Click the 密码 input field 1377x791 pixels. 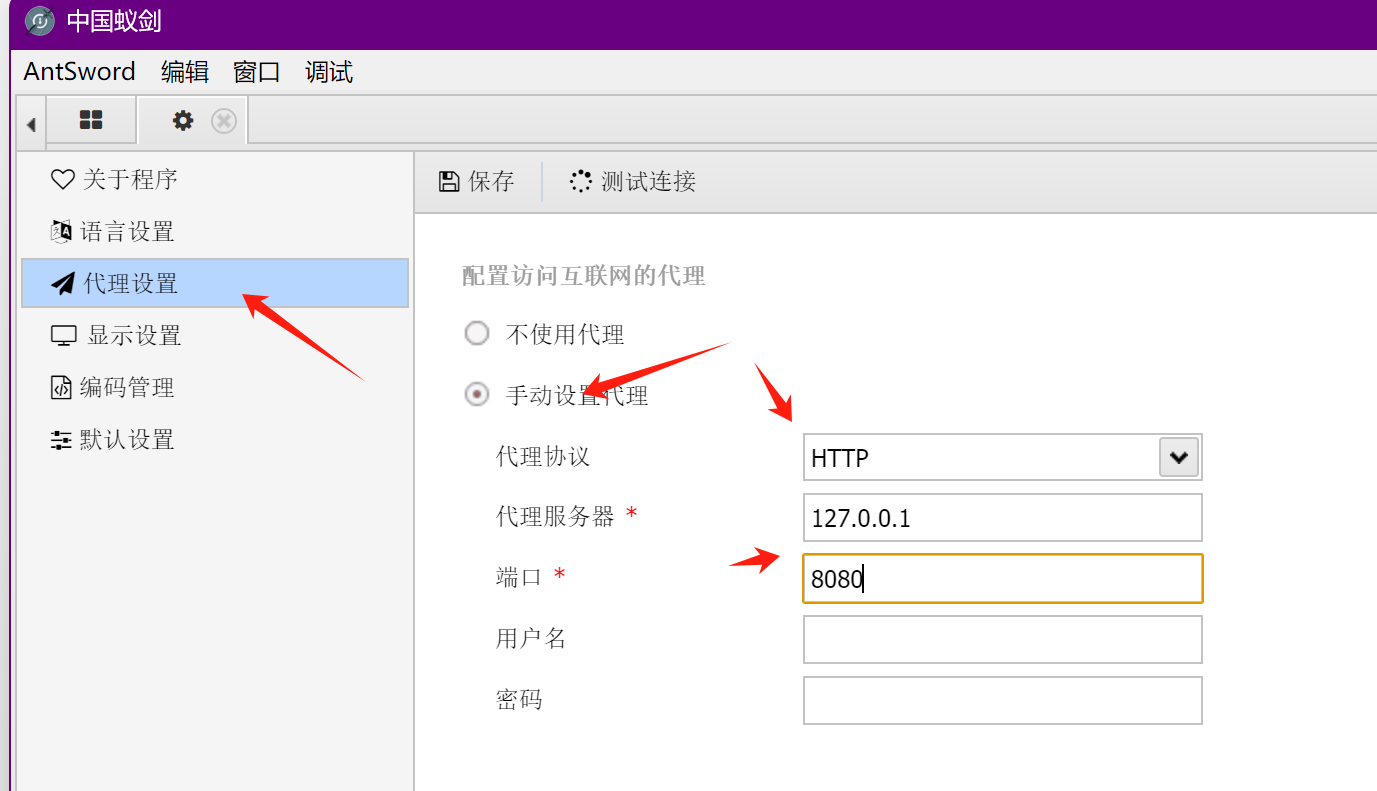(1002, 700)
